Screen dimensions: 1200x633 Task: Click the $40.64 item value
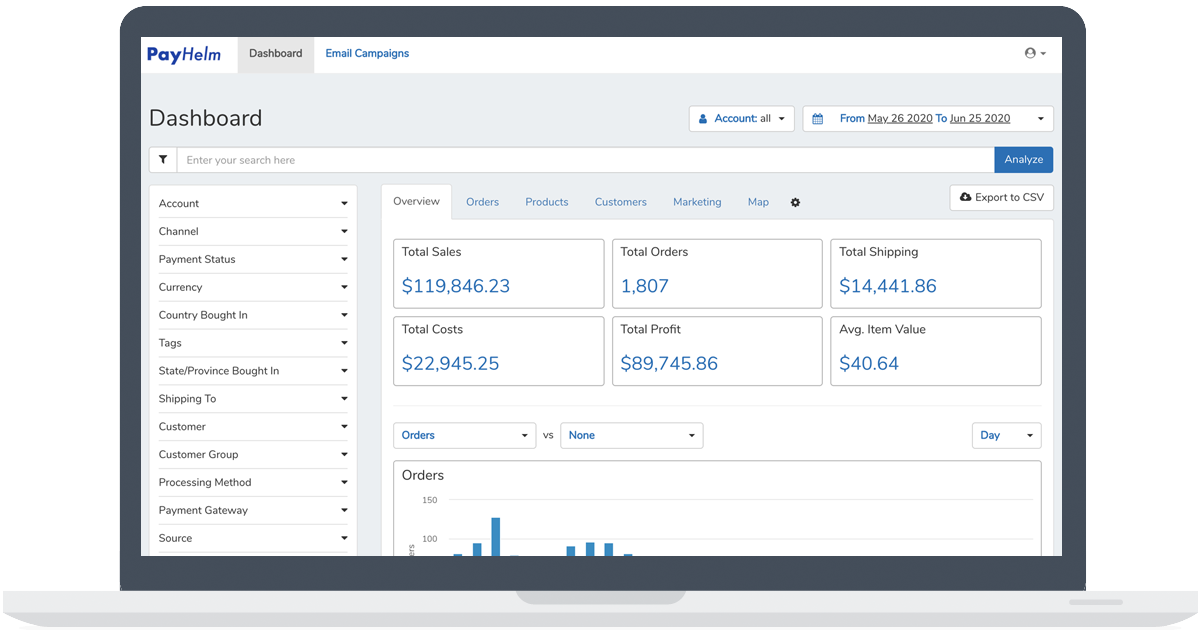pyautogui.click(x=869, y=364)
